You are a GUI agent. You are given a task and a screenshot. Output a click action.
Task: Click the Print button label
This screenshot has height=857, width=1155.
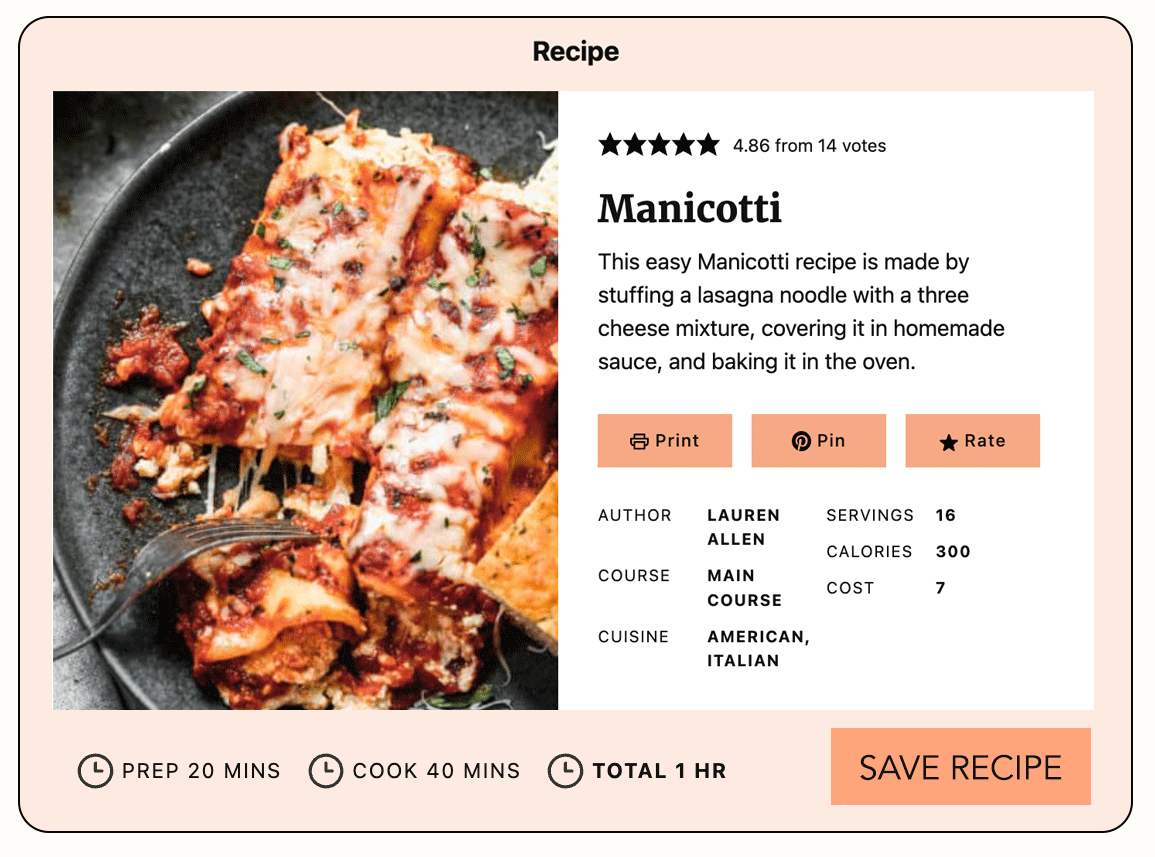point(677,441)
